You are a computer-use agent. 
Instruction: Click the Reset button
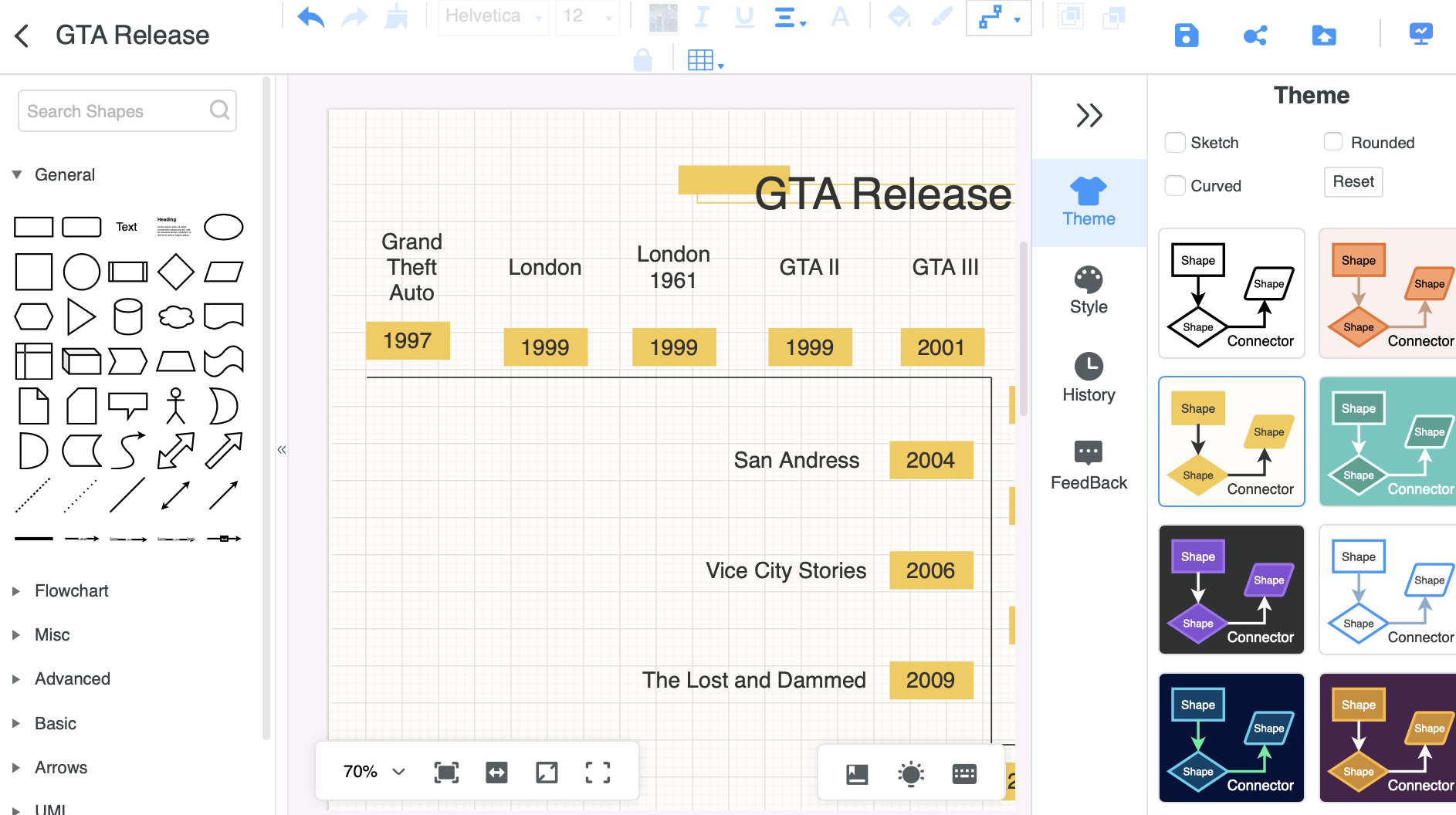coord(1353,182)
